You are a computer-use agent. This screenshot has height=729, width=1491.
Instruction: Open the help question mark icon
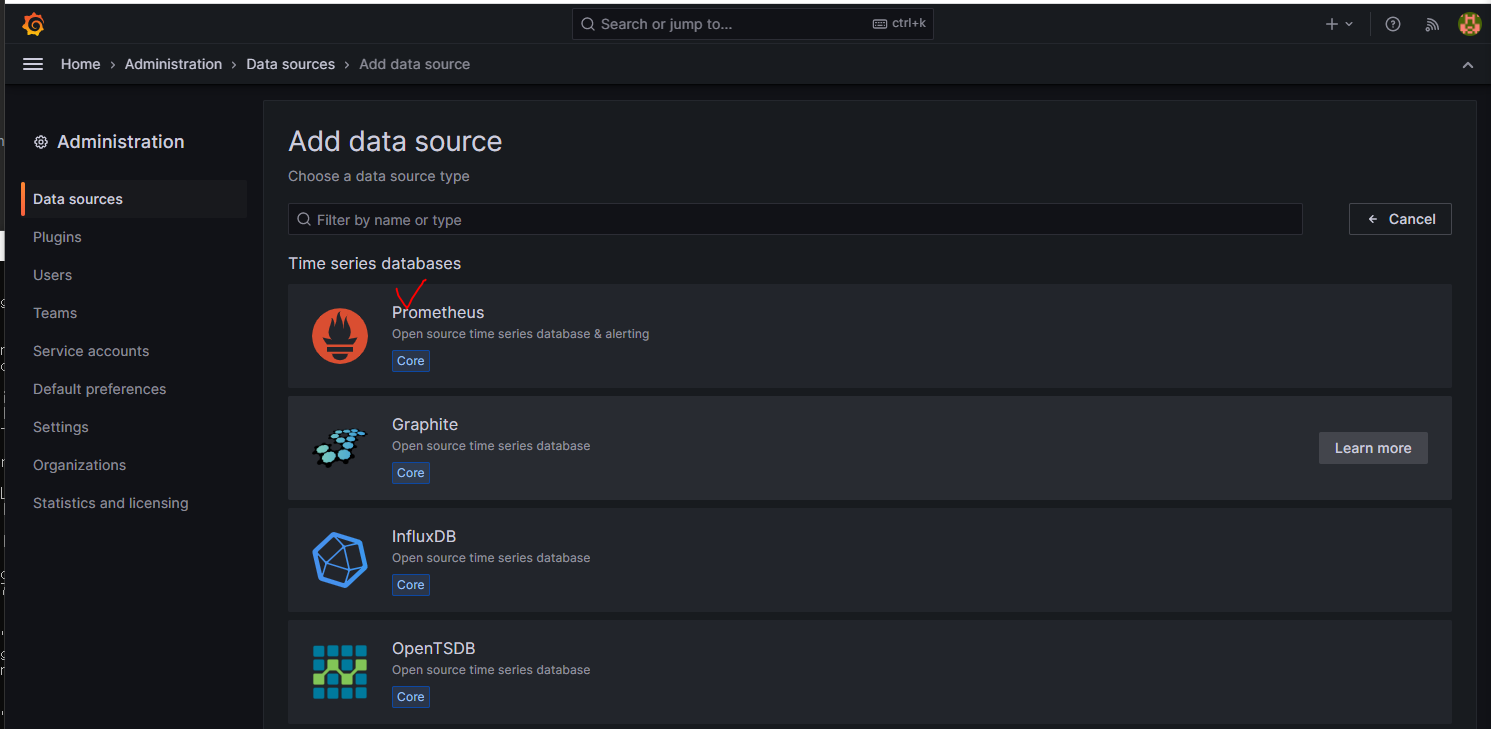click(1393, 24)
